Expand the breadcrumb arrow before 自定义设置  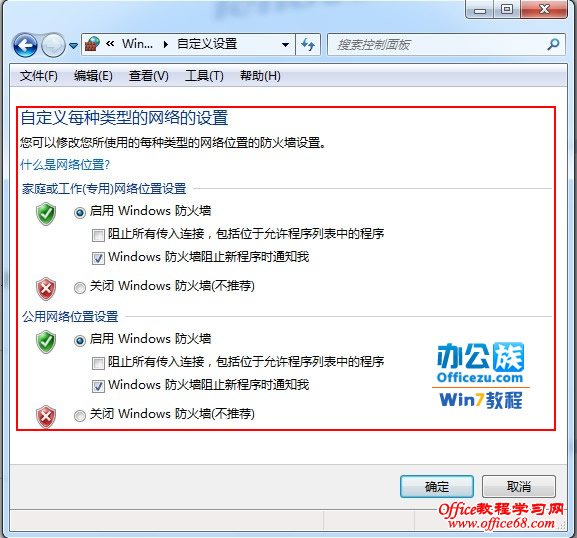(166, 45)
